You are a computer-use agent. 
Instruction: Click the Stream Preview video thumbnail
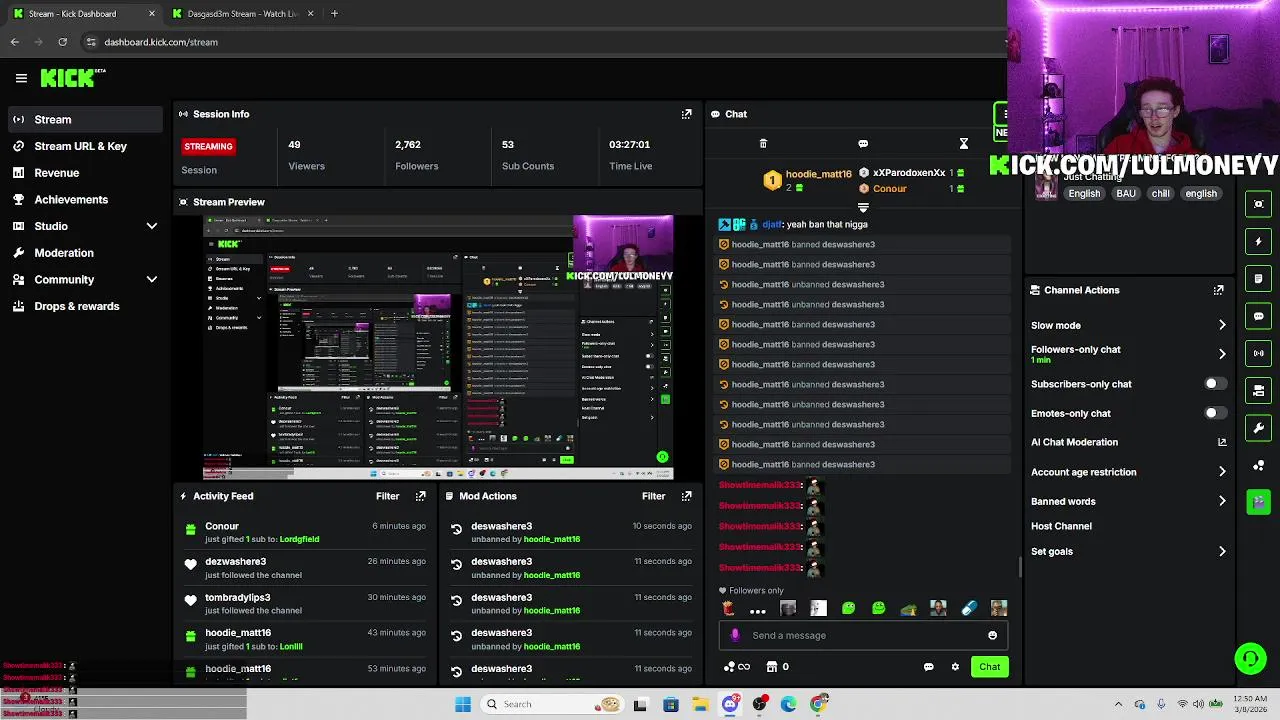pos(438,347)
